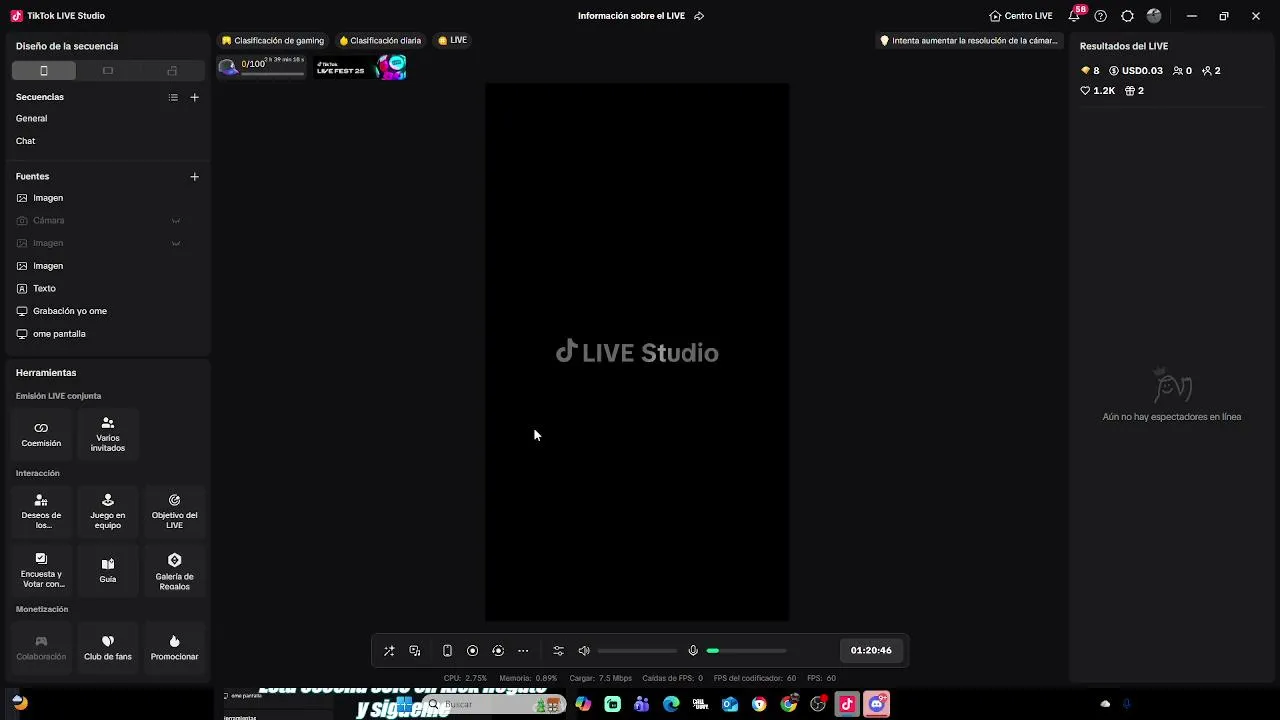
Task: Show the hidden Cámara source
Action: point(176,220)
